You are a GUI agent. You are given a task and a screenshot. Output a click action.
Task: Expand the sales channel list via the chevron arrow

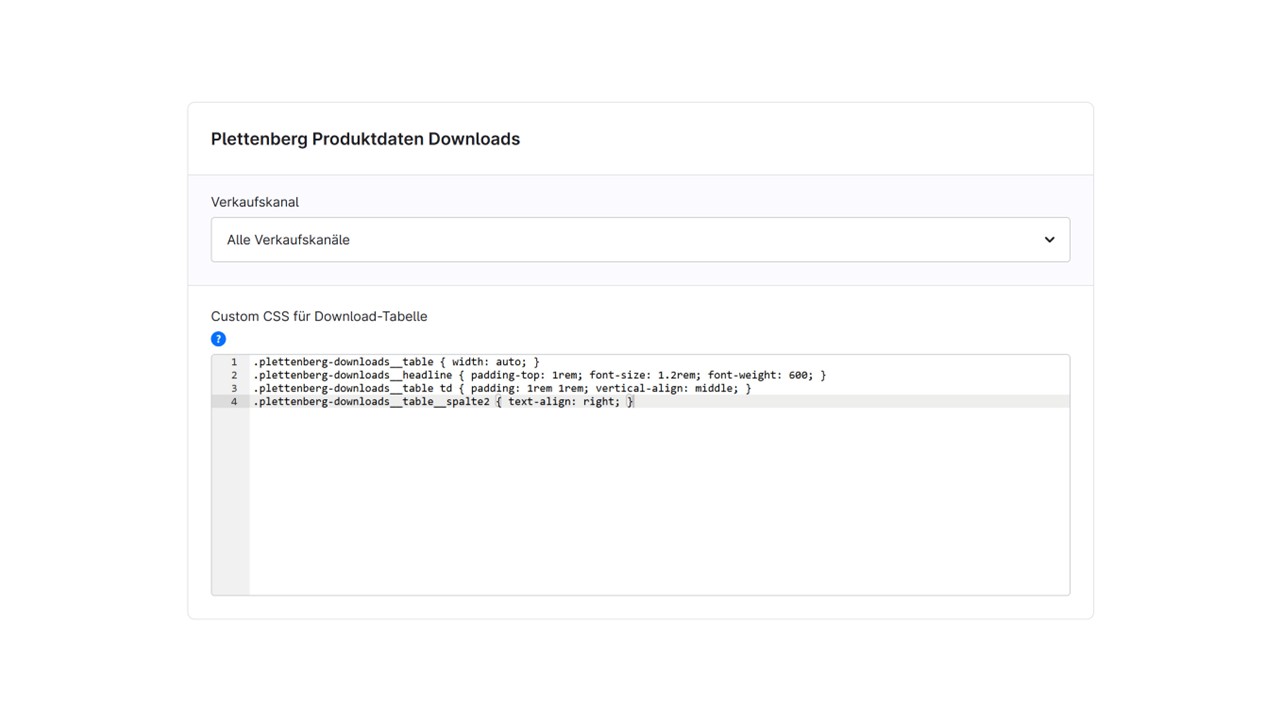(x=1049, y=240)
